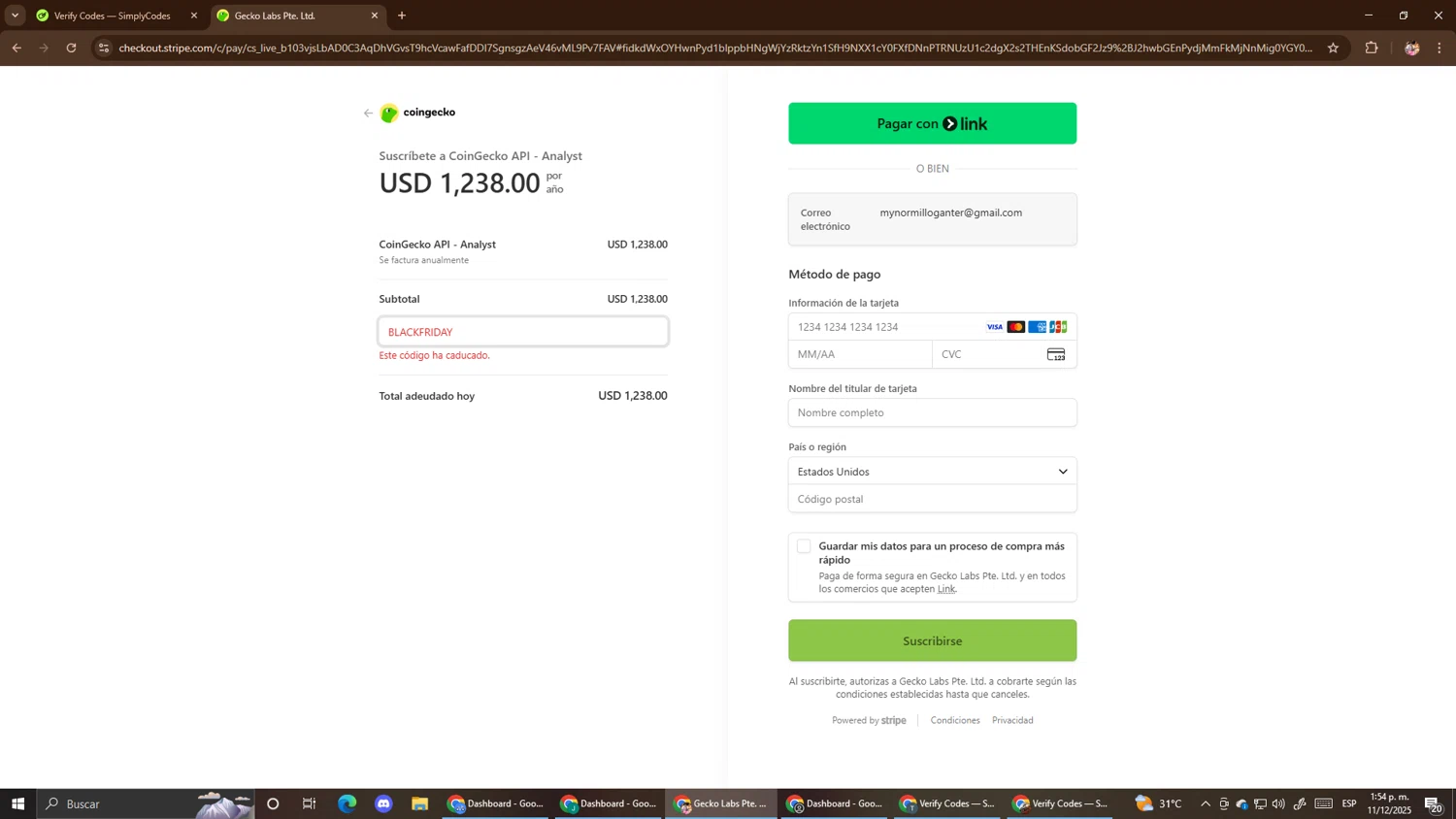The width and height of the screenshot is (1456, 819).
Task: Focus the Nombre completo field
Action: coord(932,412)
